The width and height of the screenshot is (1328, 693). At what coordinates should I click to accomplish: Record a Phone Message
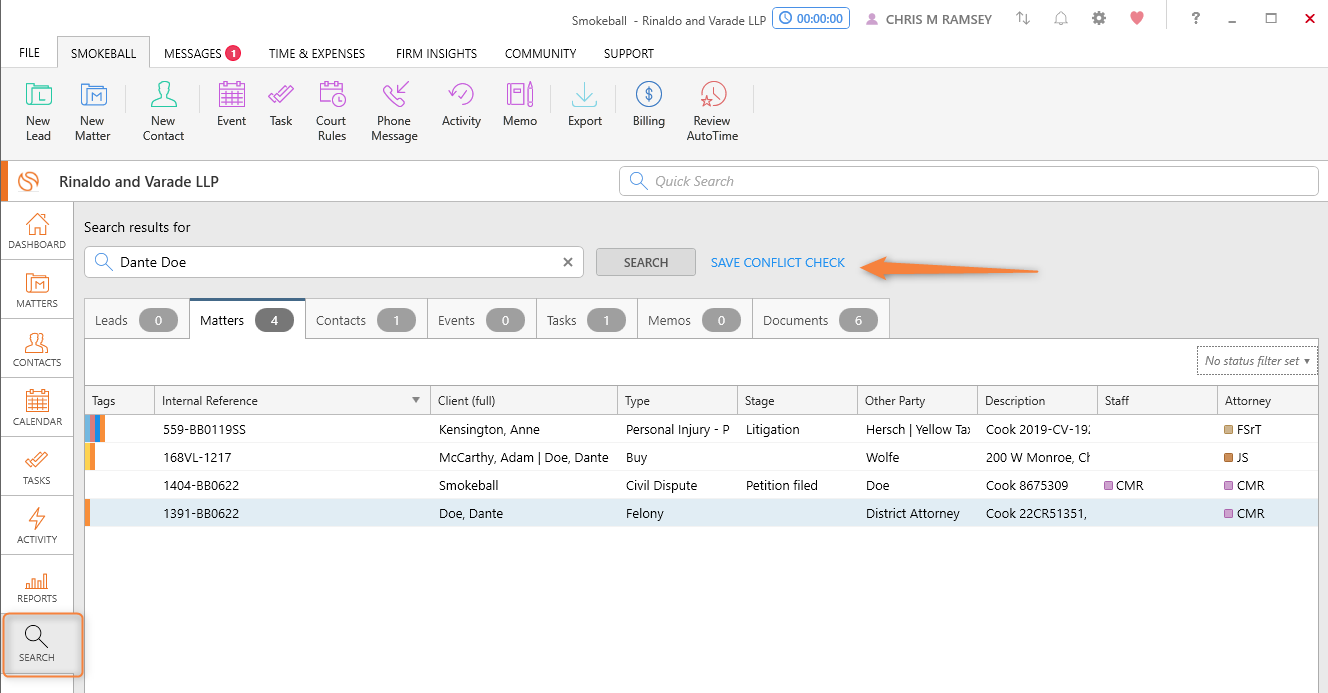[394, 111]
